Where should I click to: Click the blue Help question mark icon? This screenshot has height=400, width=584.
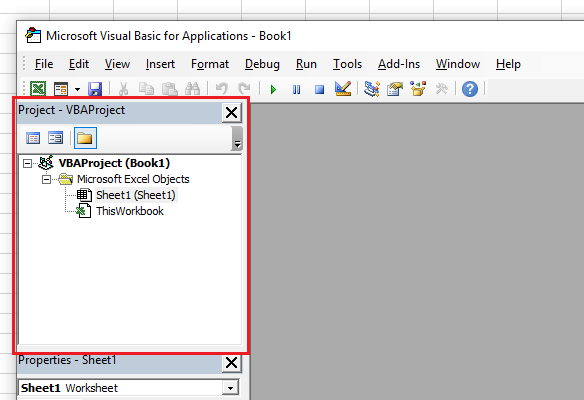(470, 89)
